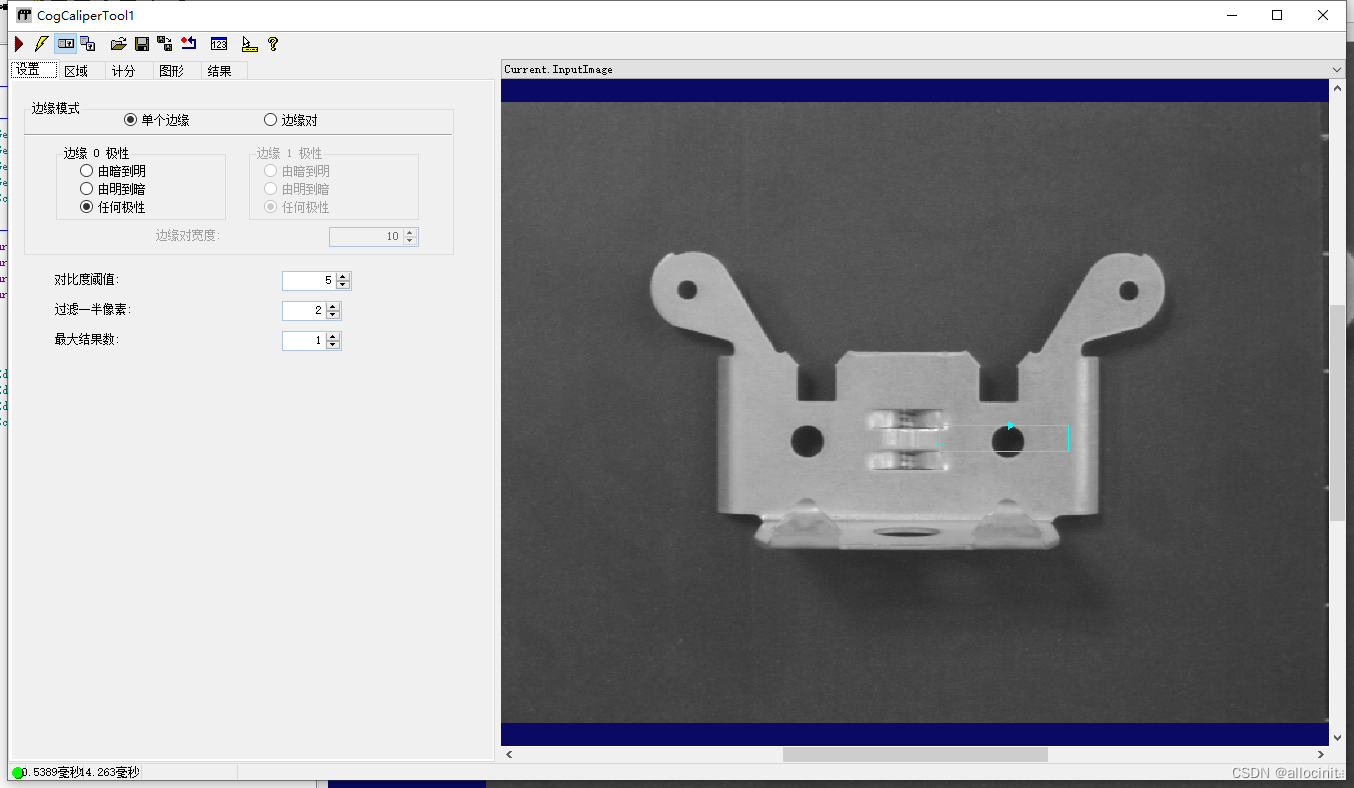
Task: Decrease 对比度阈值 with down arrow
Action: (x=343, y=285)
